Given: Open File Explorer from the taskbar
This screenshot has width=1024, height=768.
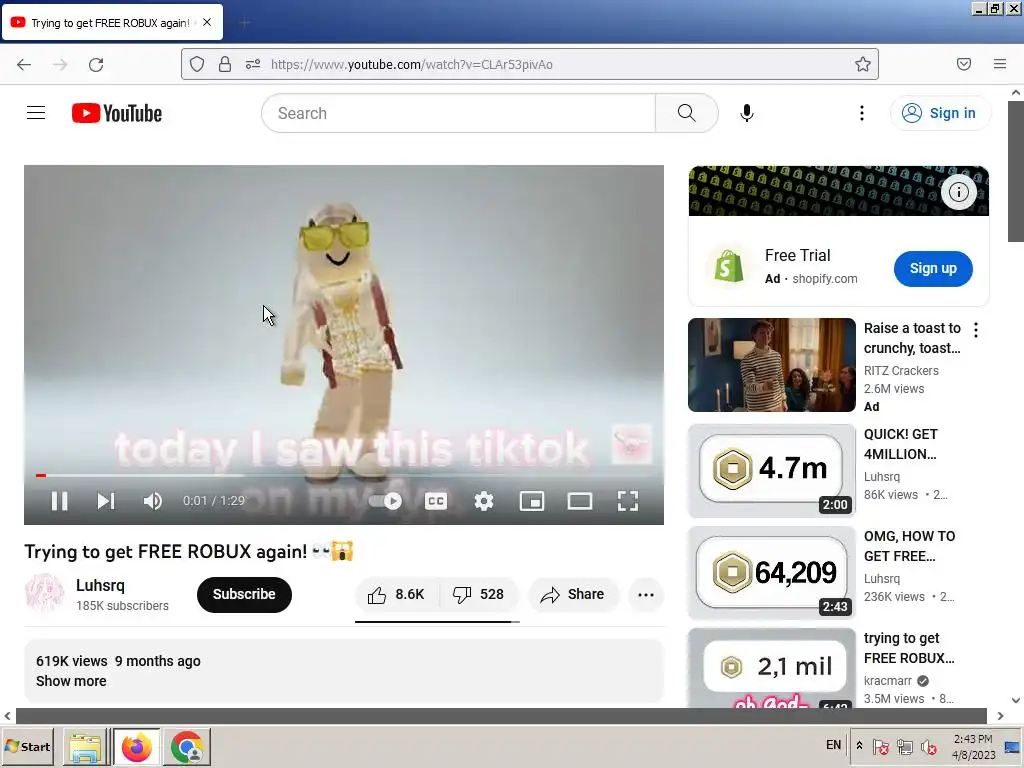Looking at the screenshot, I should point(85,746).
